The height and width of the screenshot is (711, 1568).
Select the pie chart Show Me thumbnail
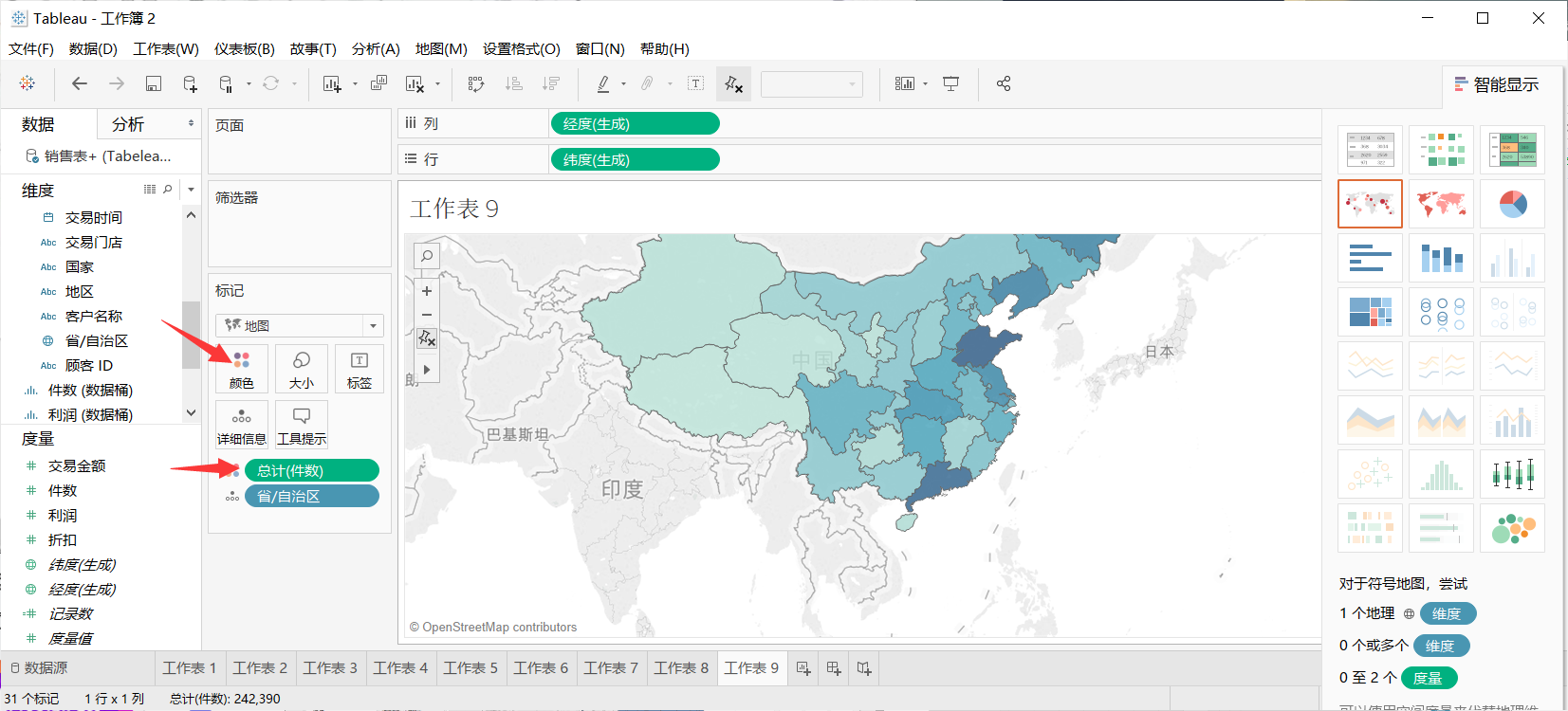click(x=1513, y=204)
